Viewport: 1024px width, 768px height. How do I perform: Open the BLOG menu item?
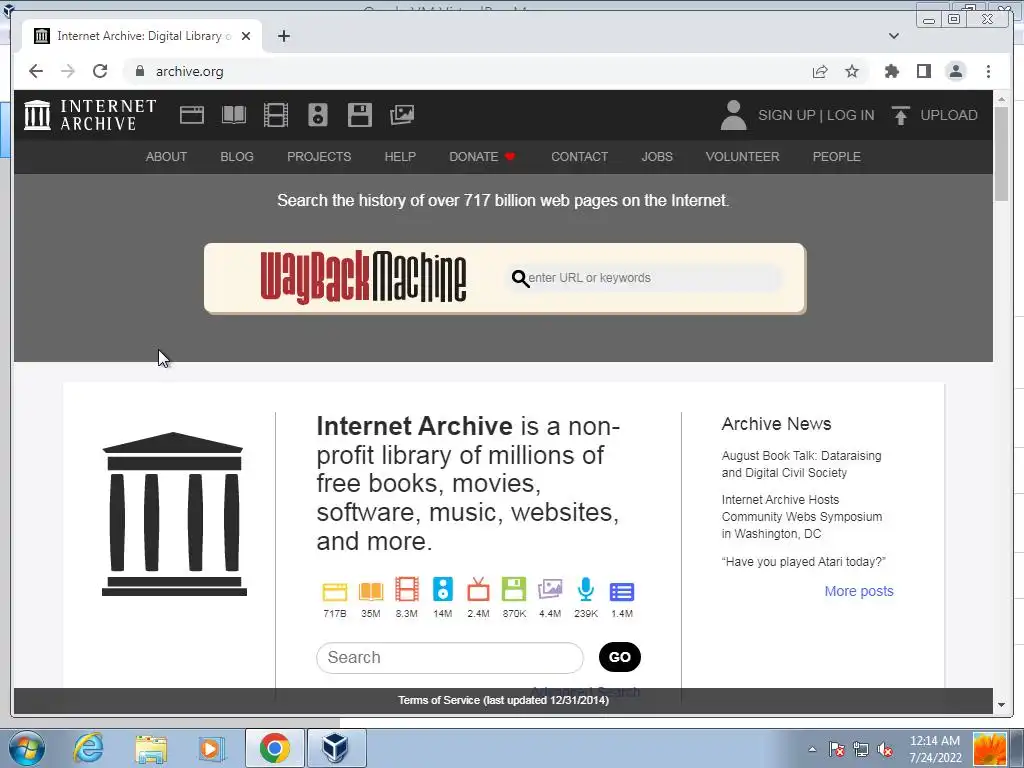(237, 157)
